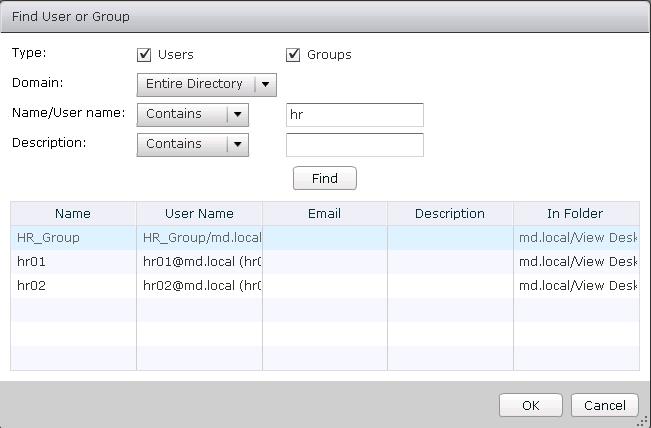Uncheck the Users checkbox

[144, 55]
